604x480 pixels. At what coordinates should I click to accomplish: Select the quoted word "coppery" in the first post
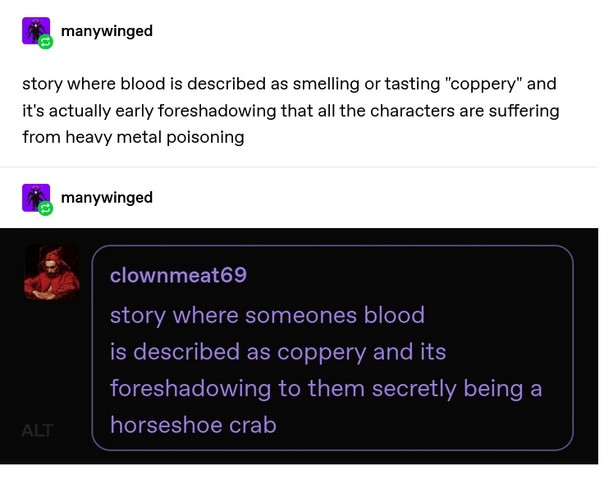point(483,84)
